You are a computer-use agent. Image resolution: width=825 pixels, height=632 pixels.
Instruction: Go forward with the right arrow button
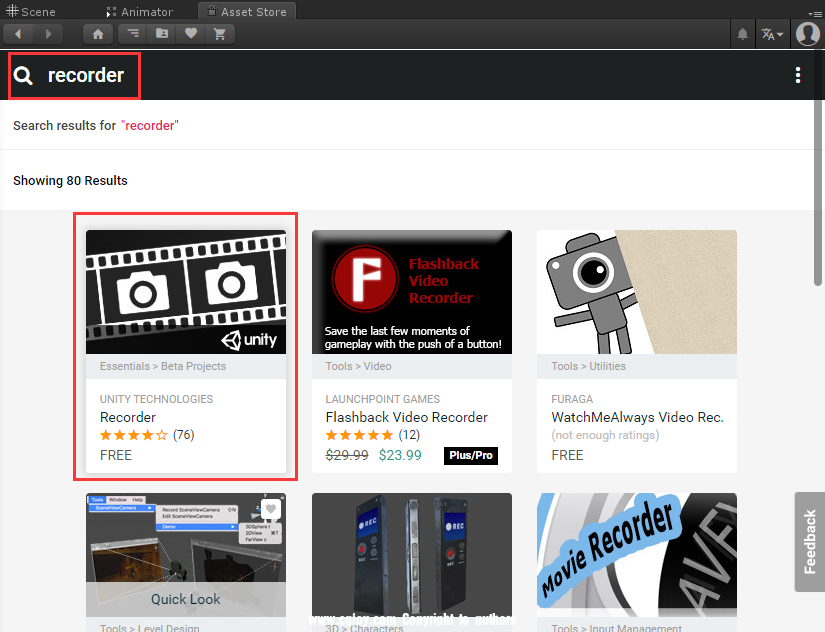(x=48, y=34)
